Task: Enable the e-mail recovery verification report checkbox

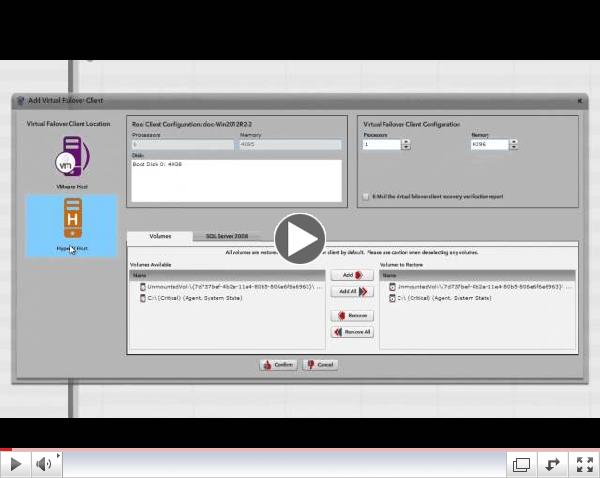Action: pos(366,196)
